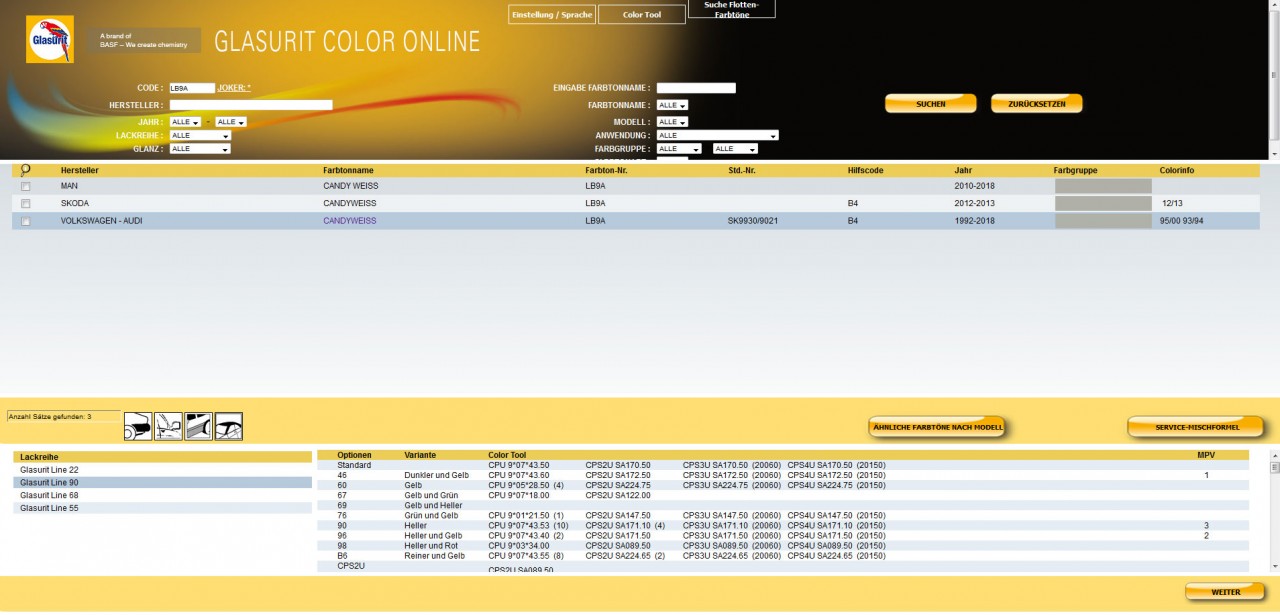Click CANDY WEISS in MAN row
This screenshot has width=1280, height=615.
tap(351, 187)
